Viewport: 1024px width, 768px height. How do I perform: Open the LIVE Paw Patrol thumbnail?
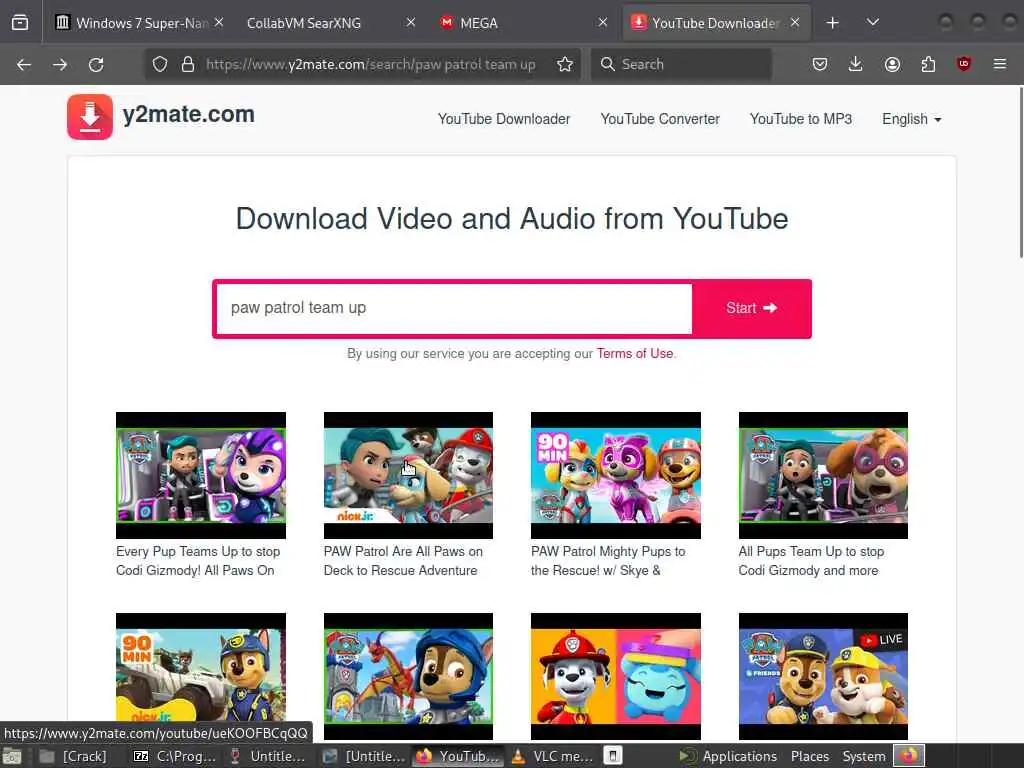(x=823, y=676)
